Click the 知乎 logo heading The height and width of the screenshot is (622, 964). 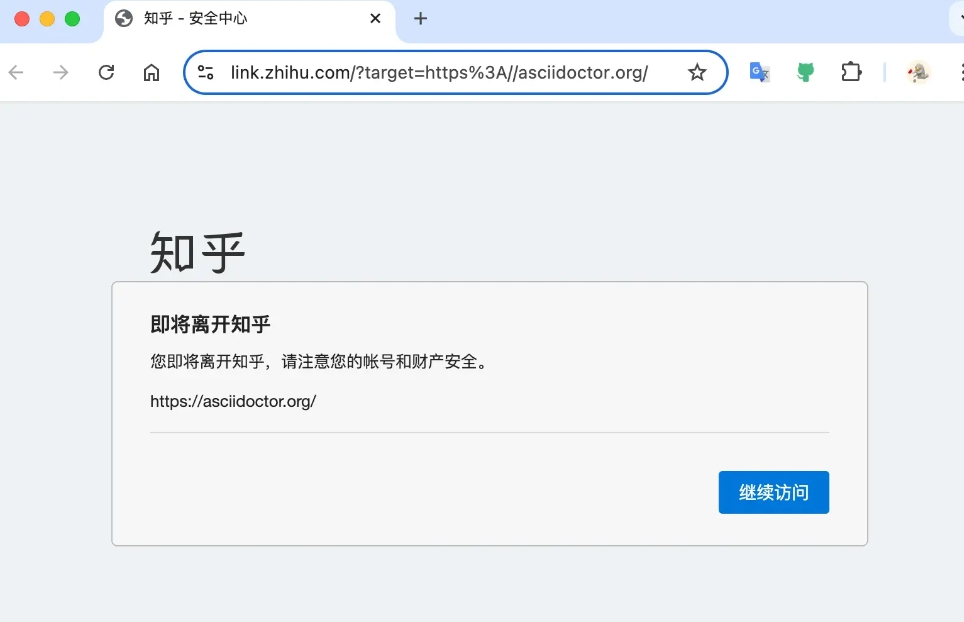click(198, 252)
